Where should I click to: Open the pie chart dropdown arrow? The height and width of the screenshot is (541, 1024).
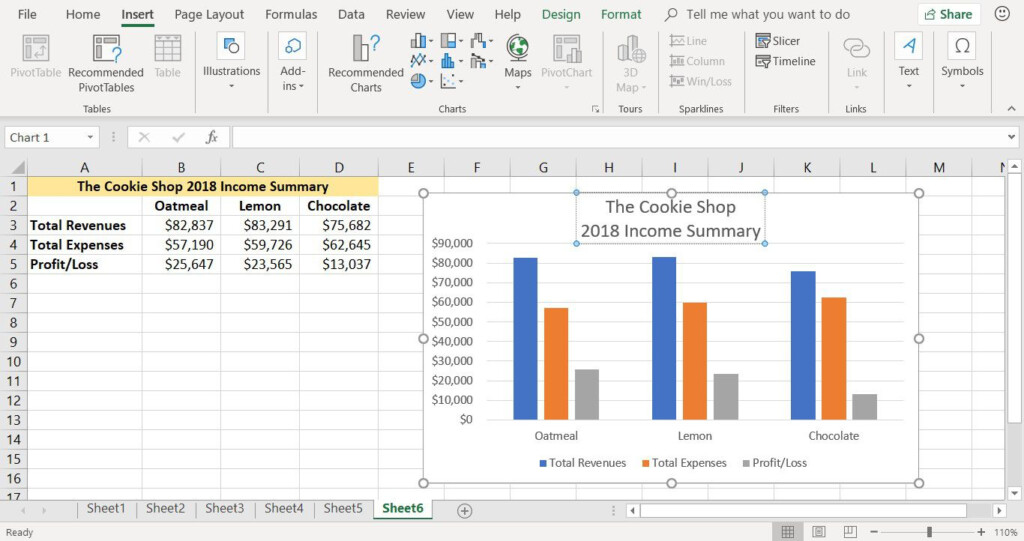pos(430,81)
